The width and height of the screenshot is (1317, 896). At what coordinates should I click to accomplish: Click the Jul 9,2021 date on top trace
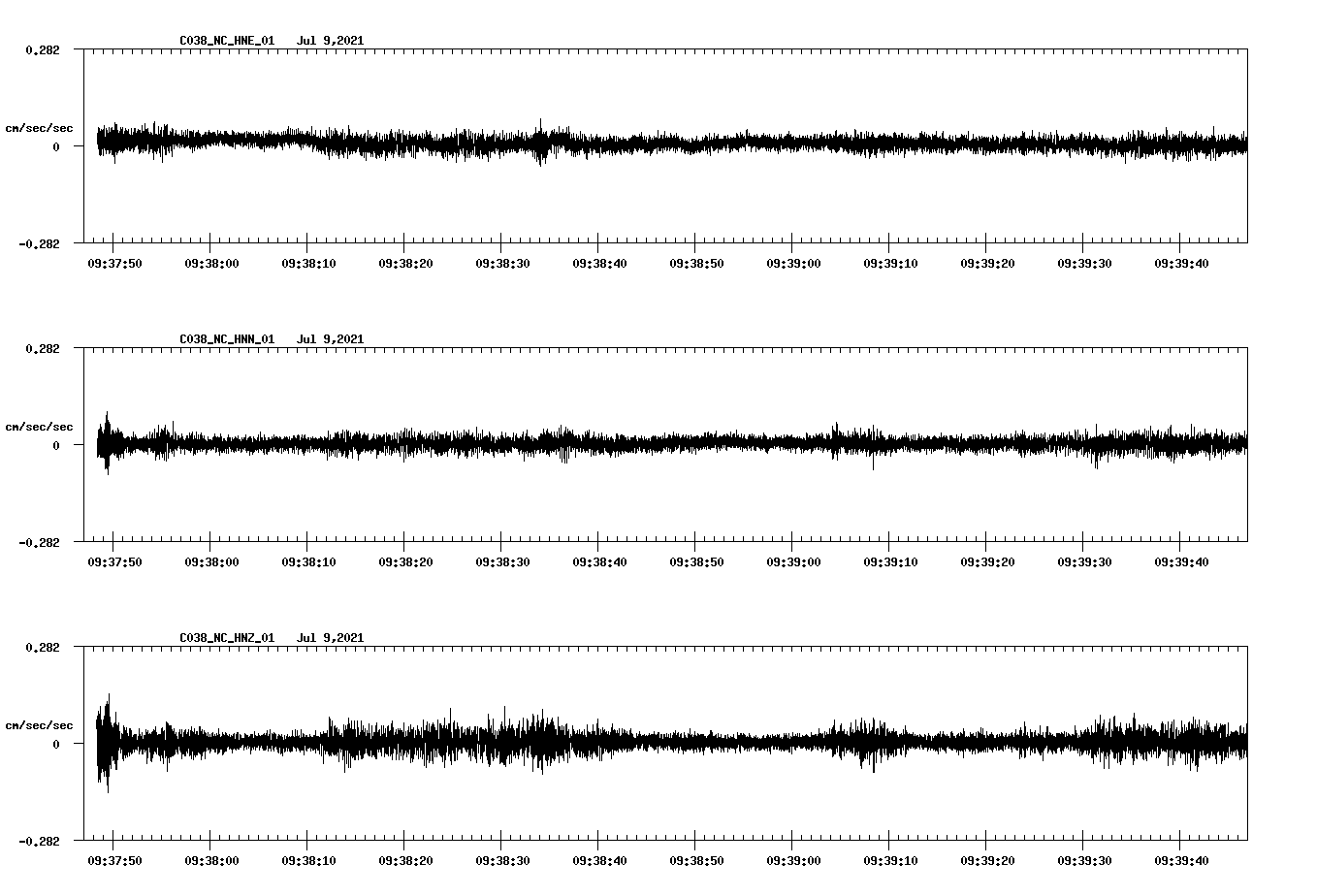[332, 40]
